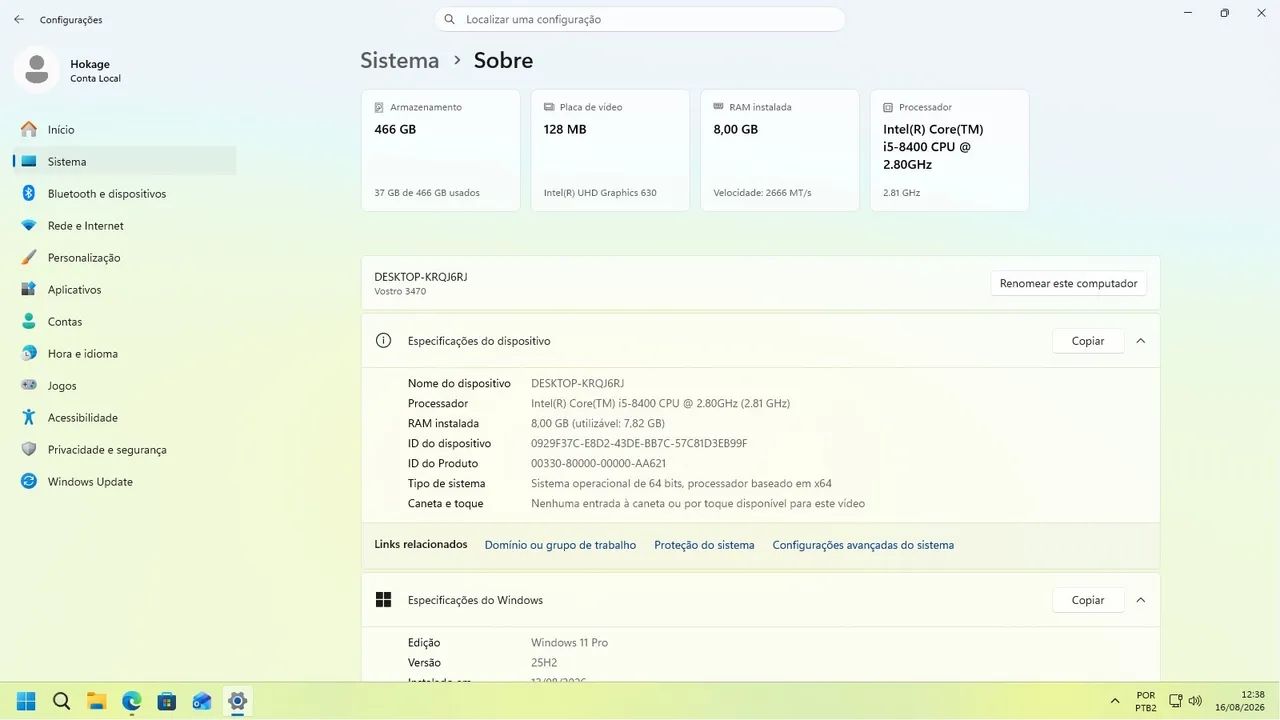Click the Windows 11 Pro edition text

(x=569, y=642)
